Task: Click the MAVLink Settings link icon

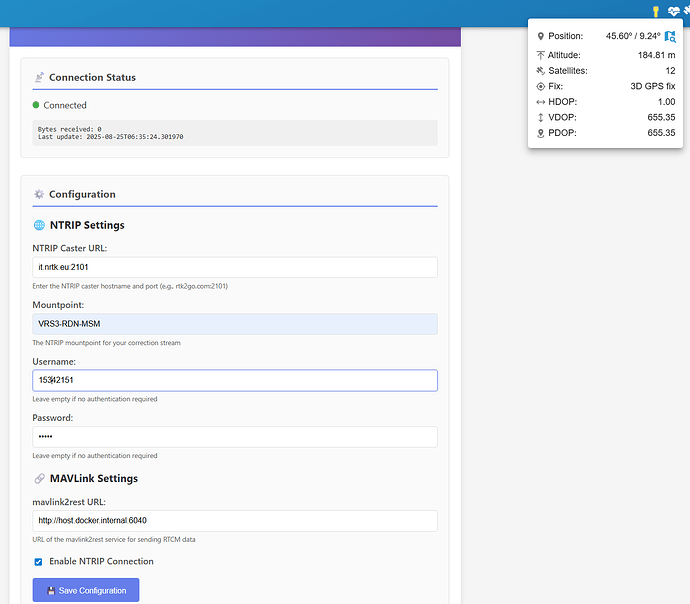Action: coord(39,479)
